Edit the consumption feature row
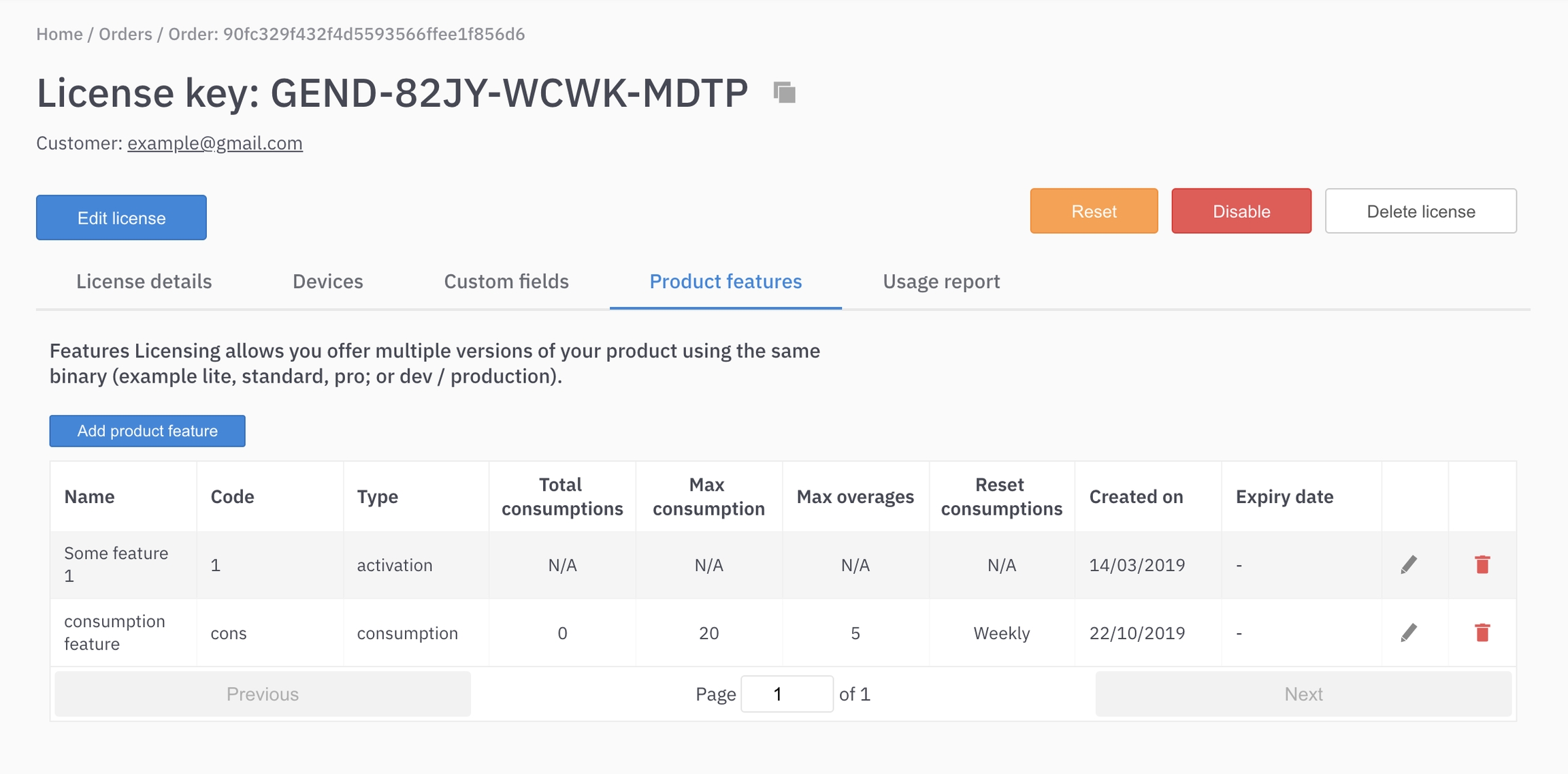The image size is (1568, 774). pyautogui.click(x=1409, y=632)
